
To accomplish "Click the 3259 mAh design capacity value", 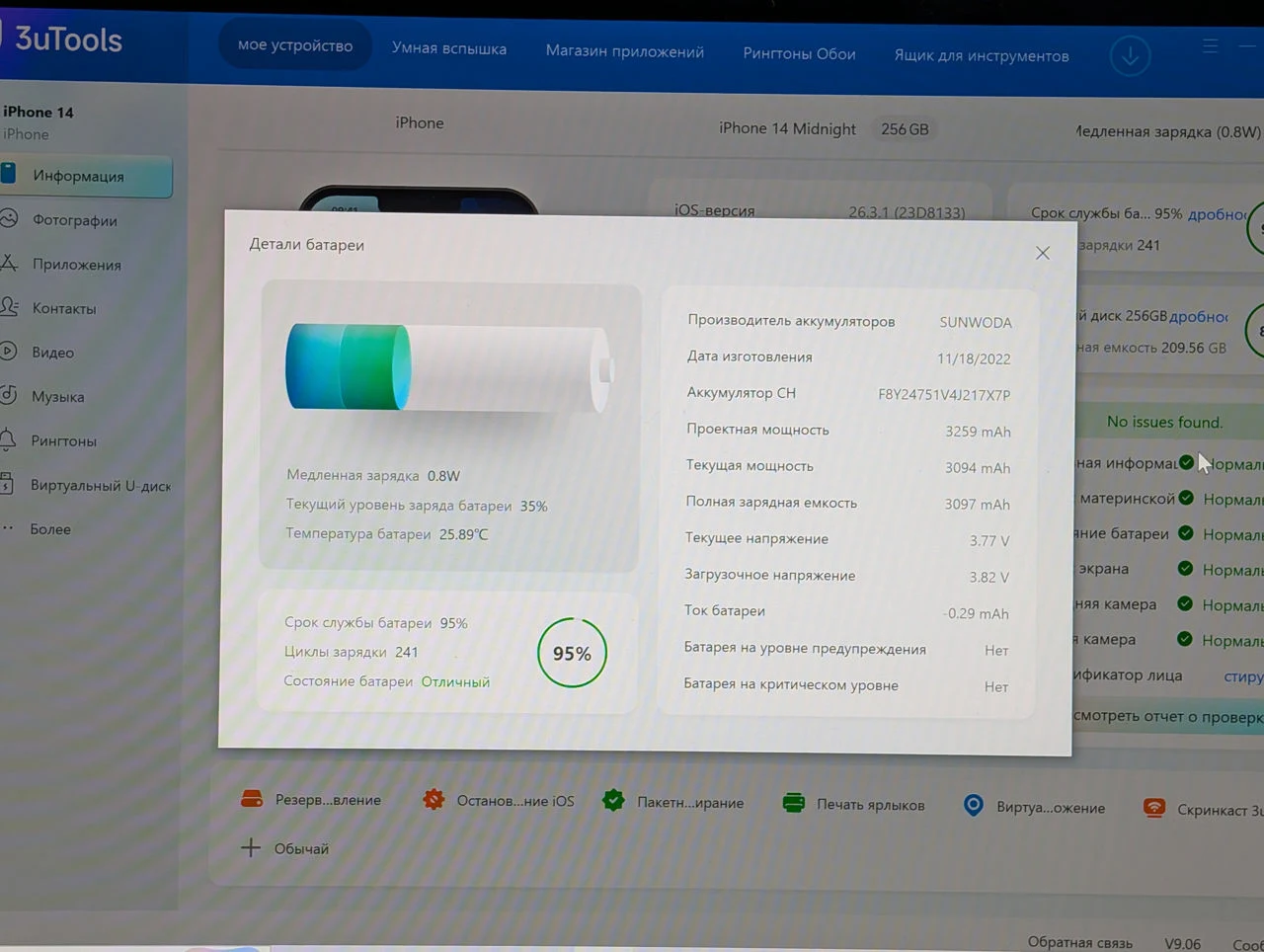I will pyautogui.click(x=978, y=432).
